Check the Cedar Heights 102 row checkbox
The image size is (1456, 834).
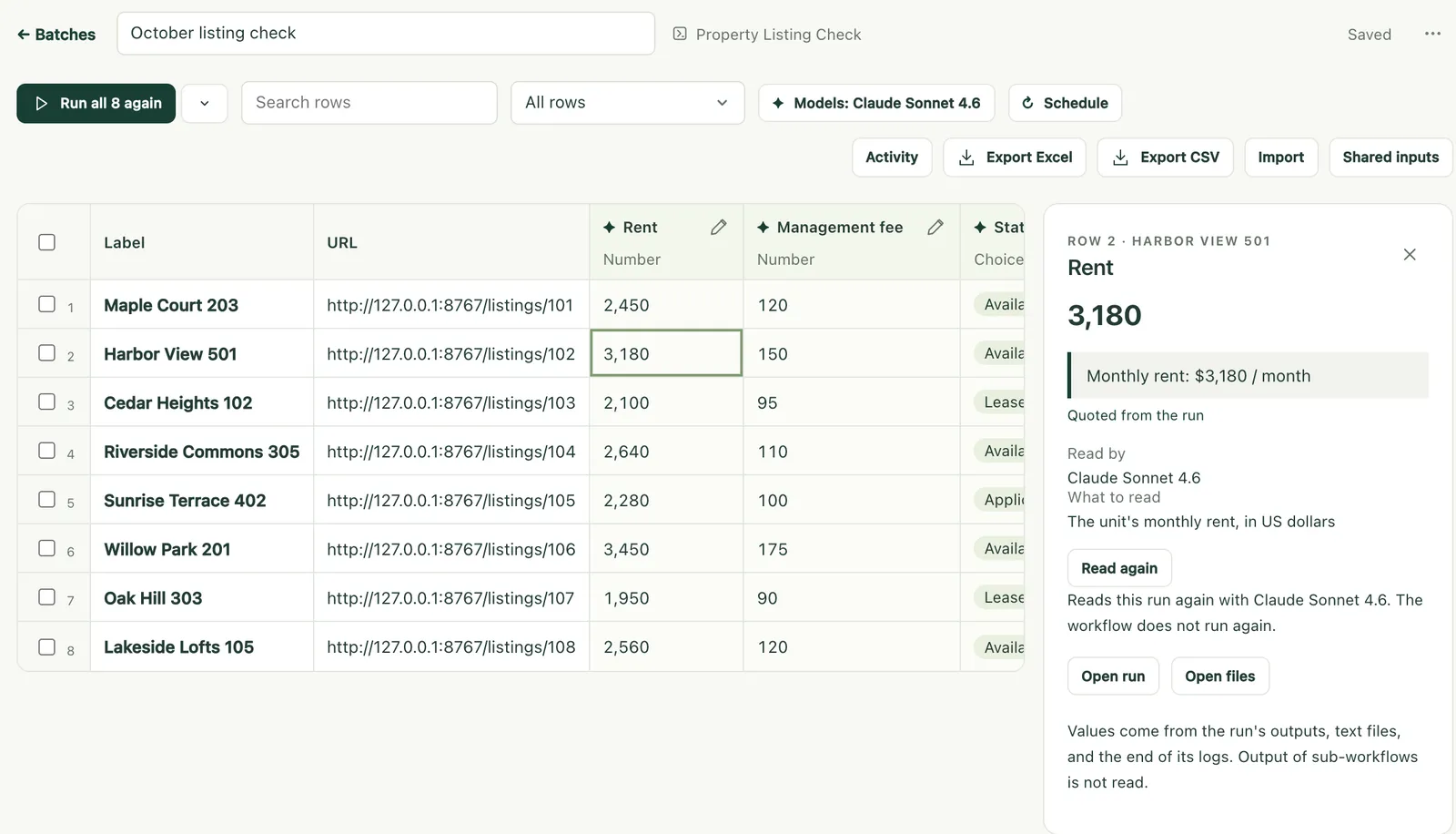pyautogui.click(x=47, y=402)
